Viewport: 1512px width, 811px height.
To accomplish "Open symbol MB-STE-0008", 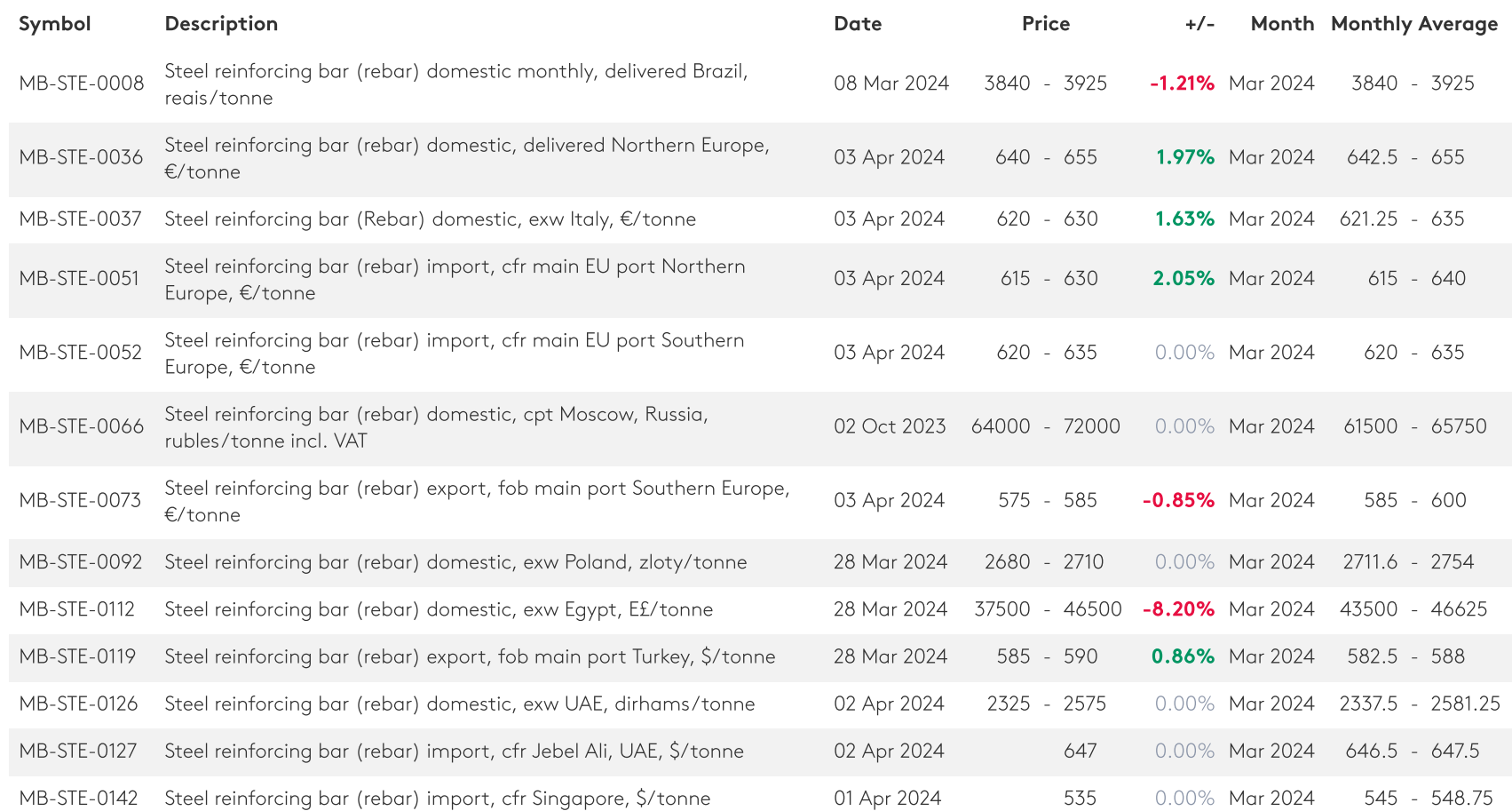I will (x=82, y=83).
